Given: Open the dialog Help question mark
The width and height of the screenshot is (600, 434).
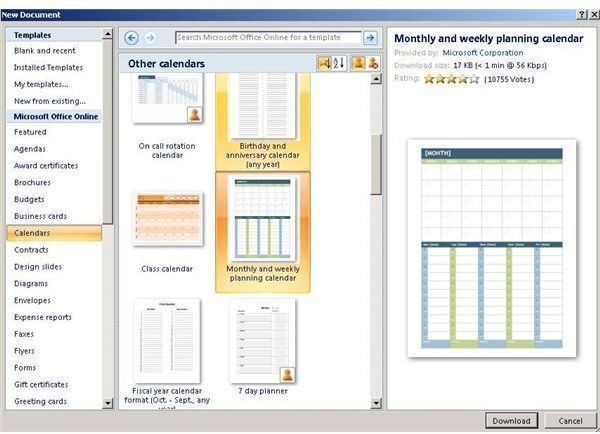Looking at the screenshot, I should pyautogui.click(x=581, y=15).
